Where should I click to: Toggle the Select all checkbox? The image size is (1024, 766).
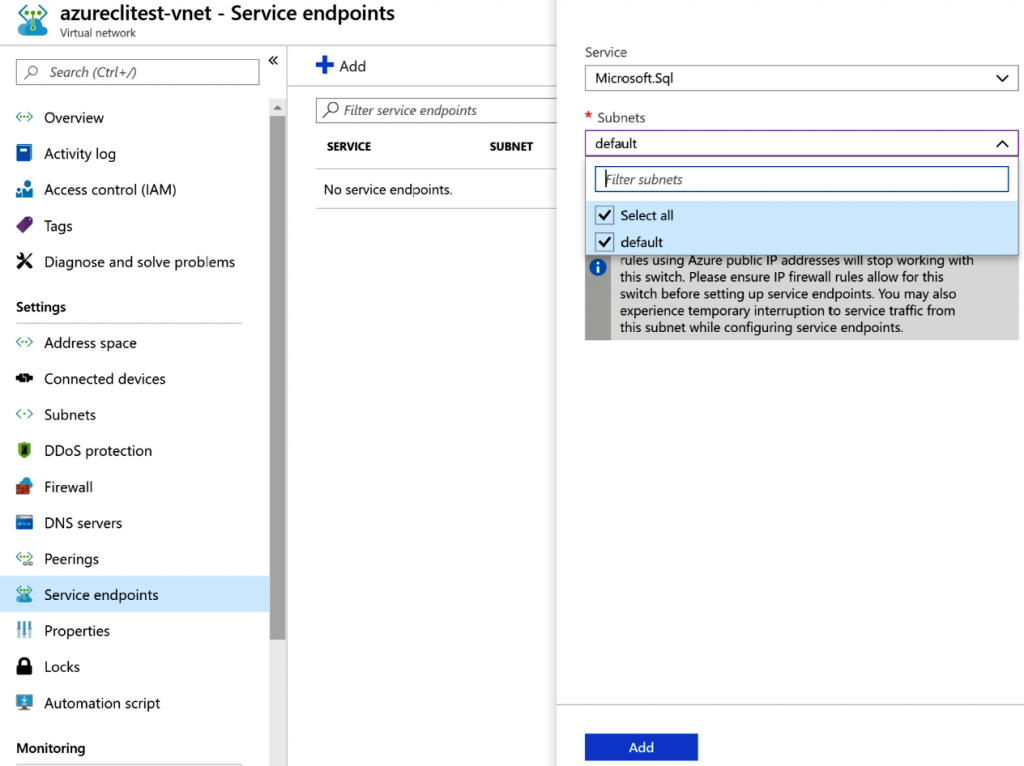(604, 215)
